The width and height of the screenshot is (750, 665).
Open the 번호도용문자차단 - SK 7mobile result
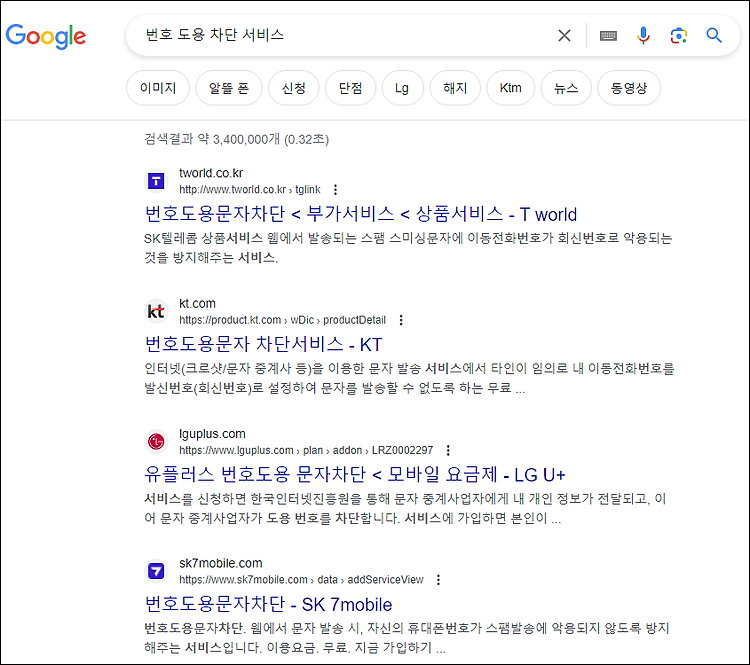268,605
